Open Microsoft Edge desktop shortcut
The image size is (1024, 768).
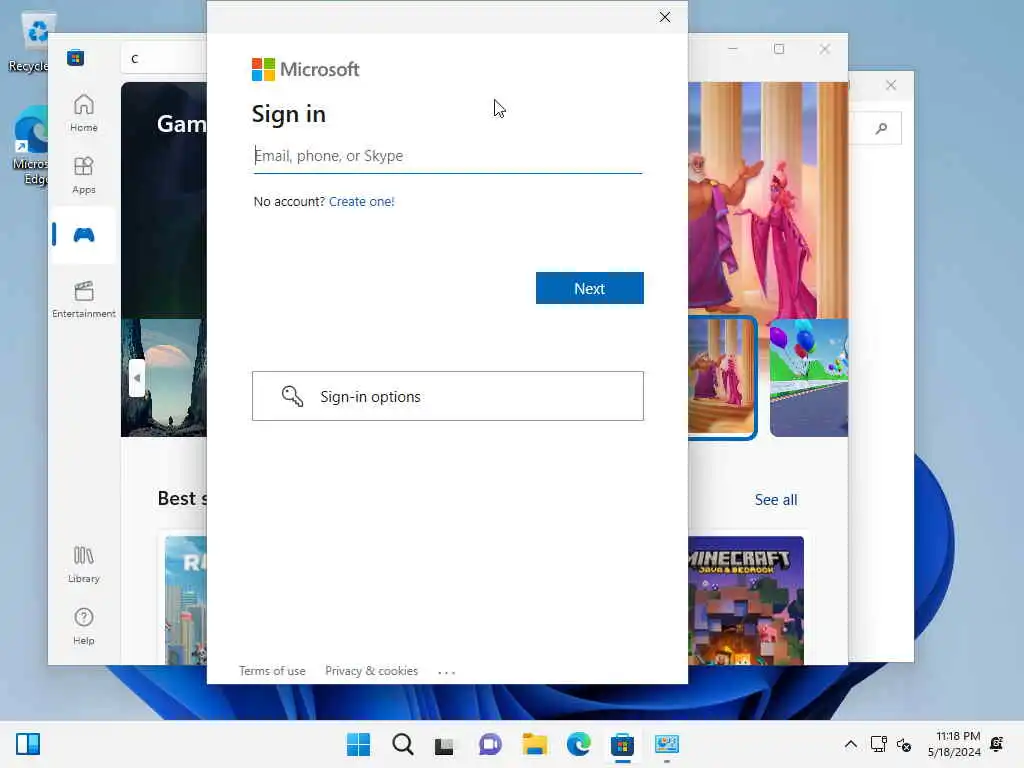point(30,146)
